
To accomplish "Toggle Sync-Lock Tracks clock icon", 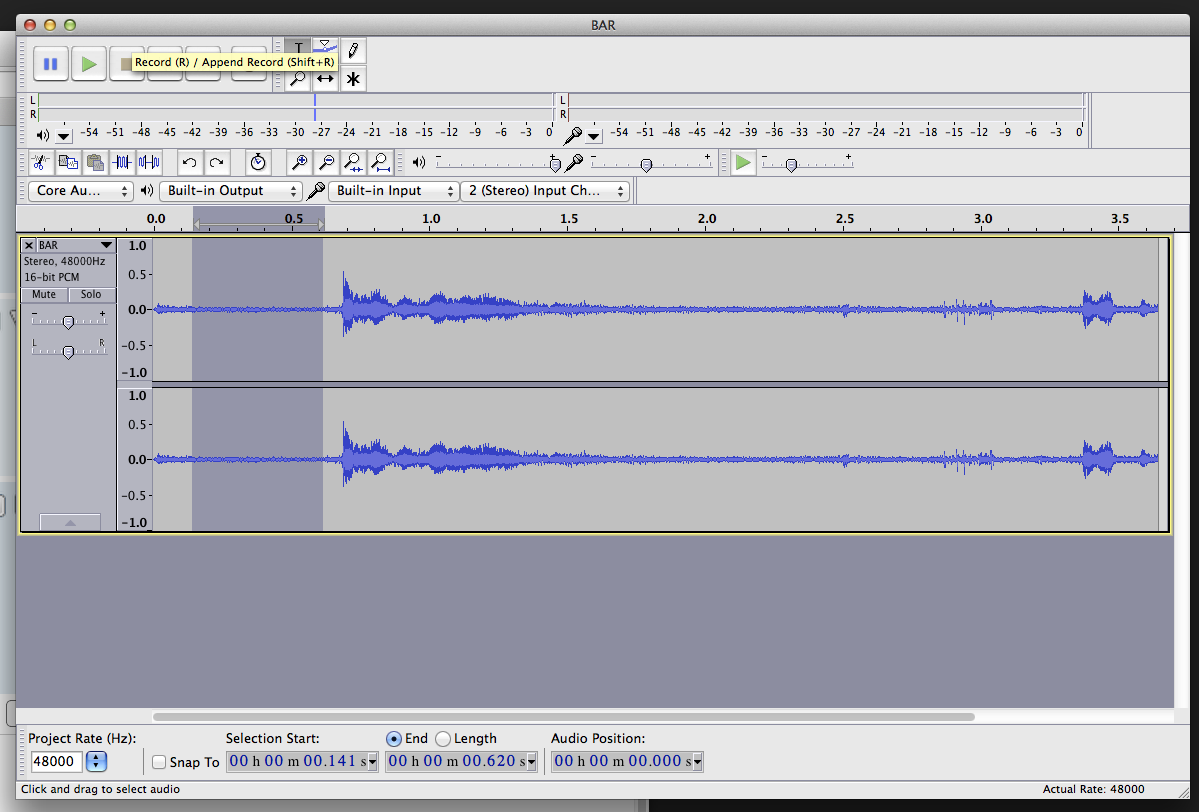I will pos(258,162).
